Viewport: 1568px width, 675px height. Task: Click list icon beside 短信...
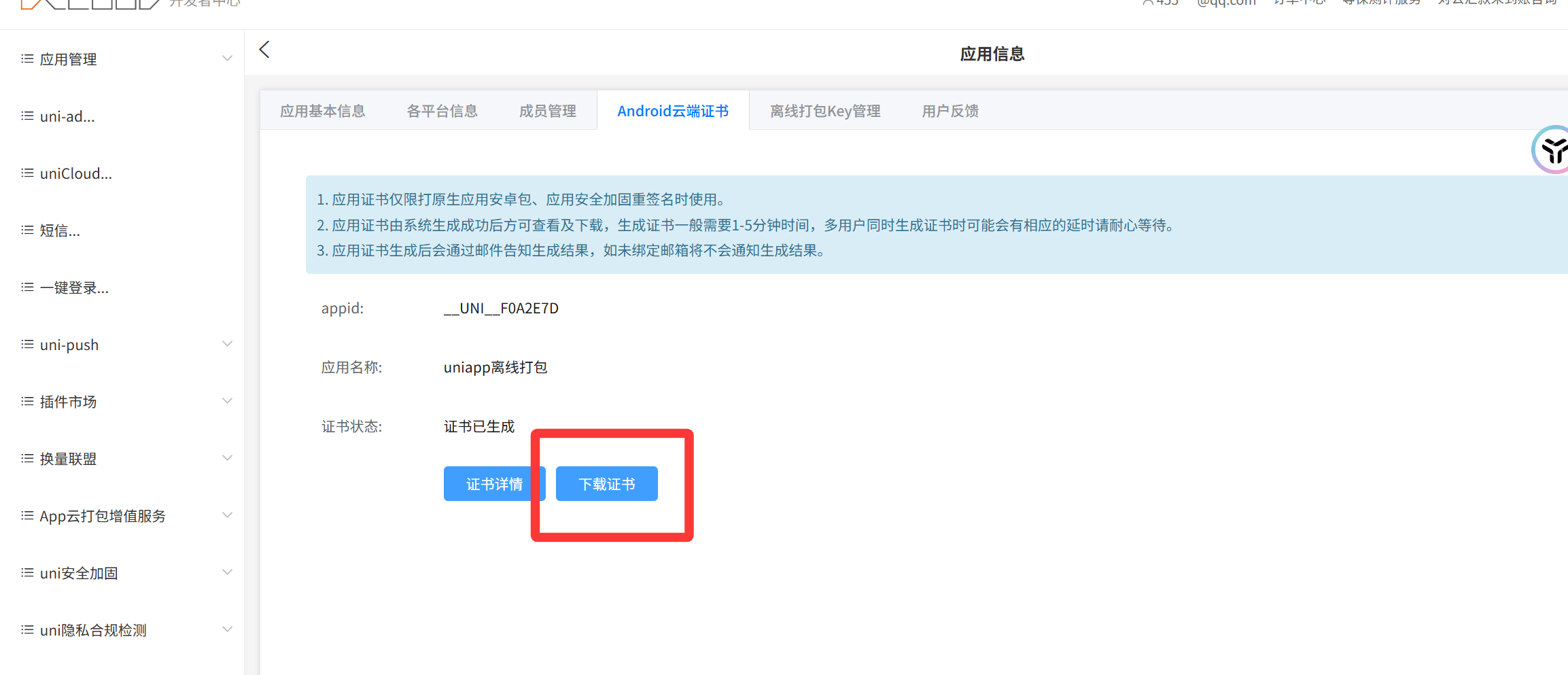[x=27, y=230]
